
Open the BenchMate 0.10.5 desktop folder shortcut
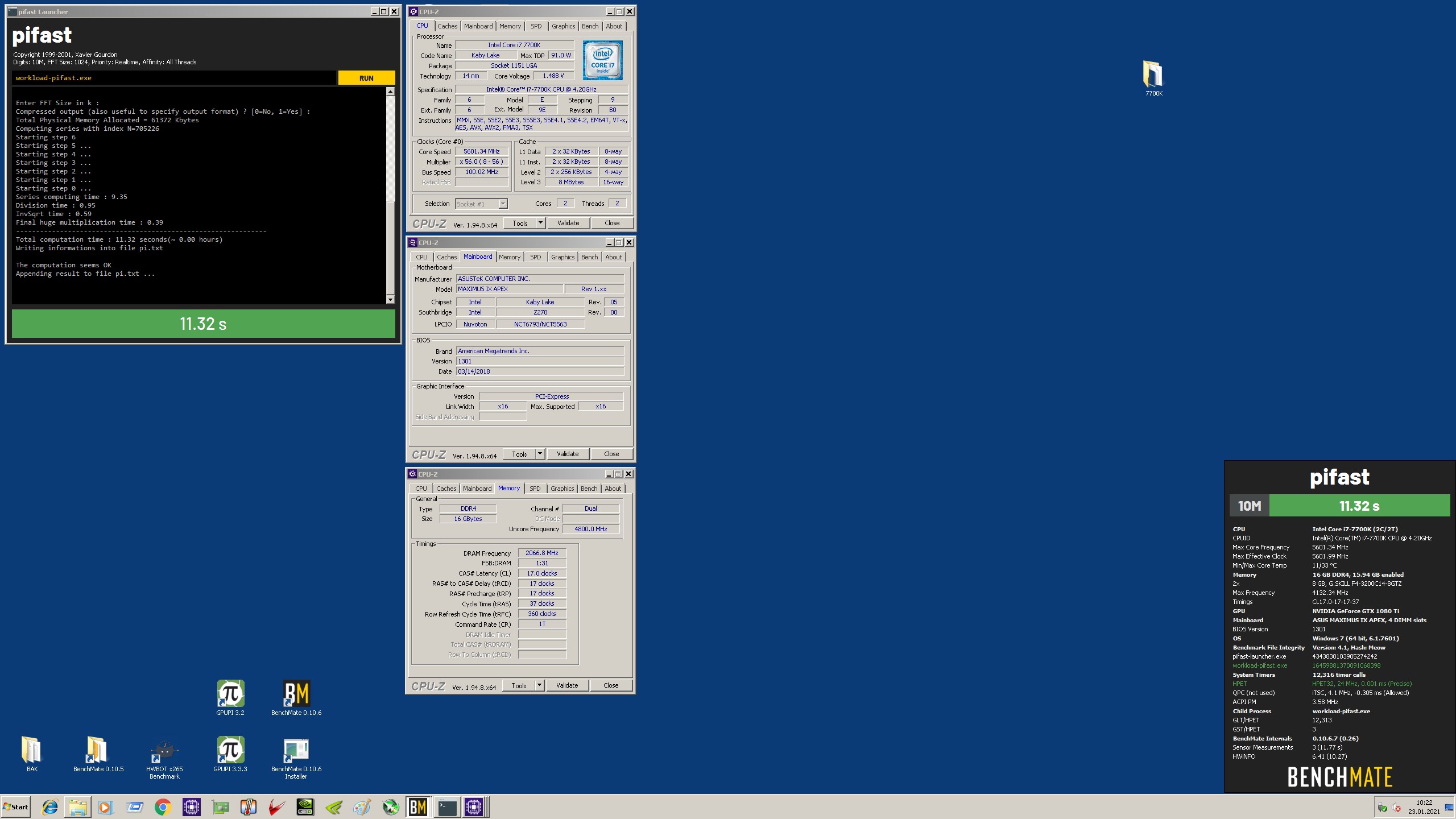click(x=98, y=754)
